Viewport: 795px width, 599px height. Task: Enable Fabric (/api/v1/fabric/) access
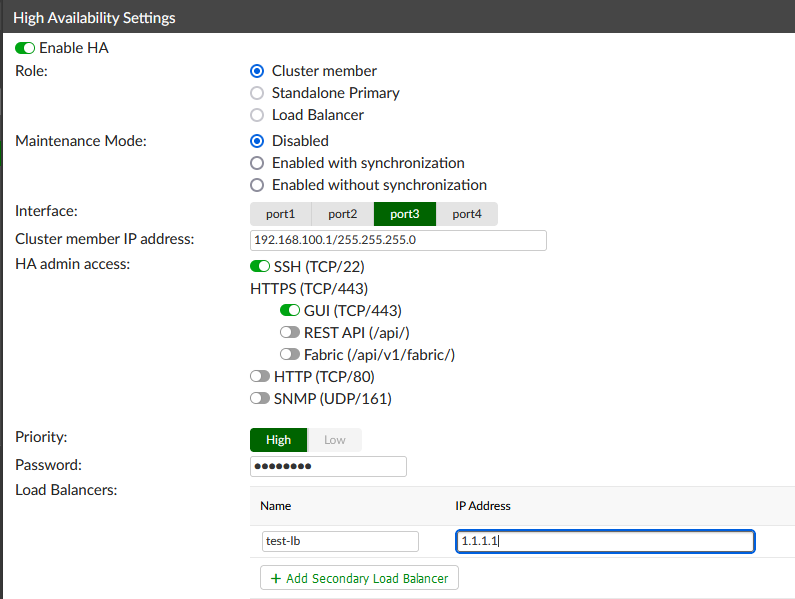[x=290, y=355]
